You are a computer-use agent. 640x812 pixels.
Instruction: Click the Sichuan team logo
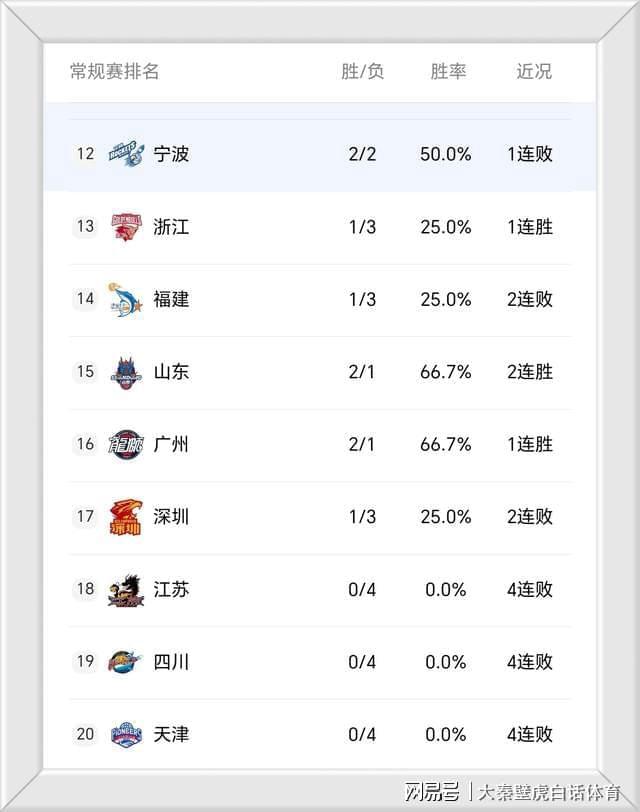click(126, 662)
